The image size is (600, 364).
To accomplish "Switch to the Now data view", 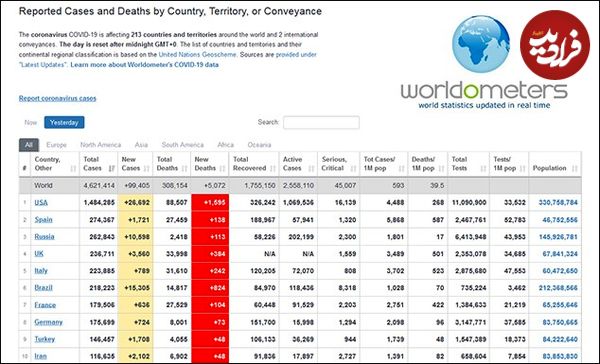I will [31, 122].
